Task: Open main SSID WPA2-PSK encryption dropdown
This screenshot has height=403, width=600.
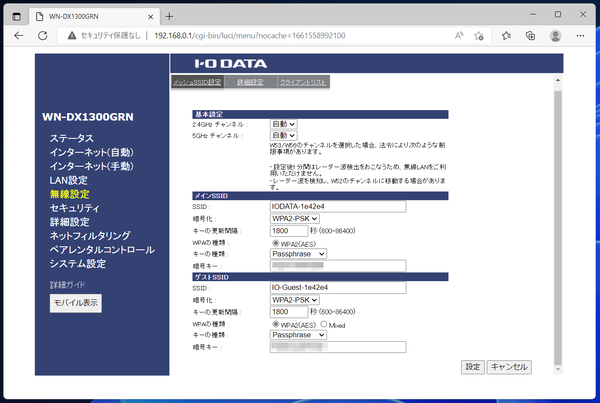Action: point(295,218)
